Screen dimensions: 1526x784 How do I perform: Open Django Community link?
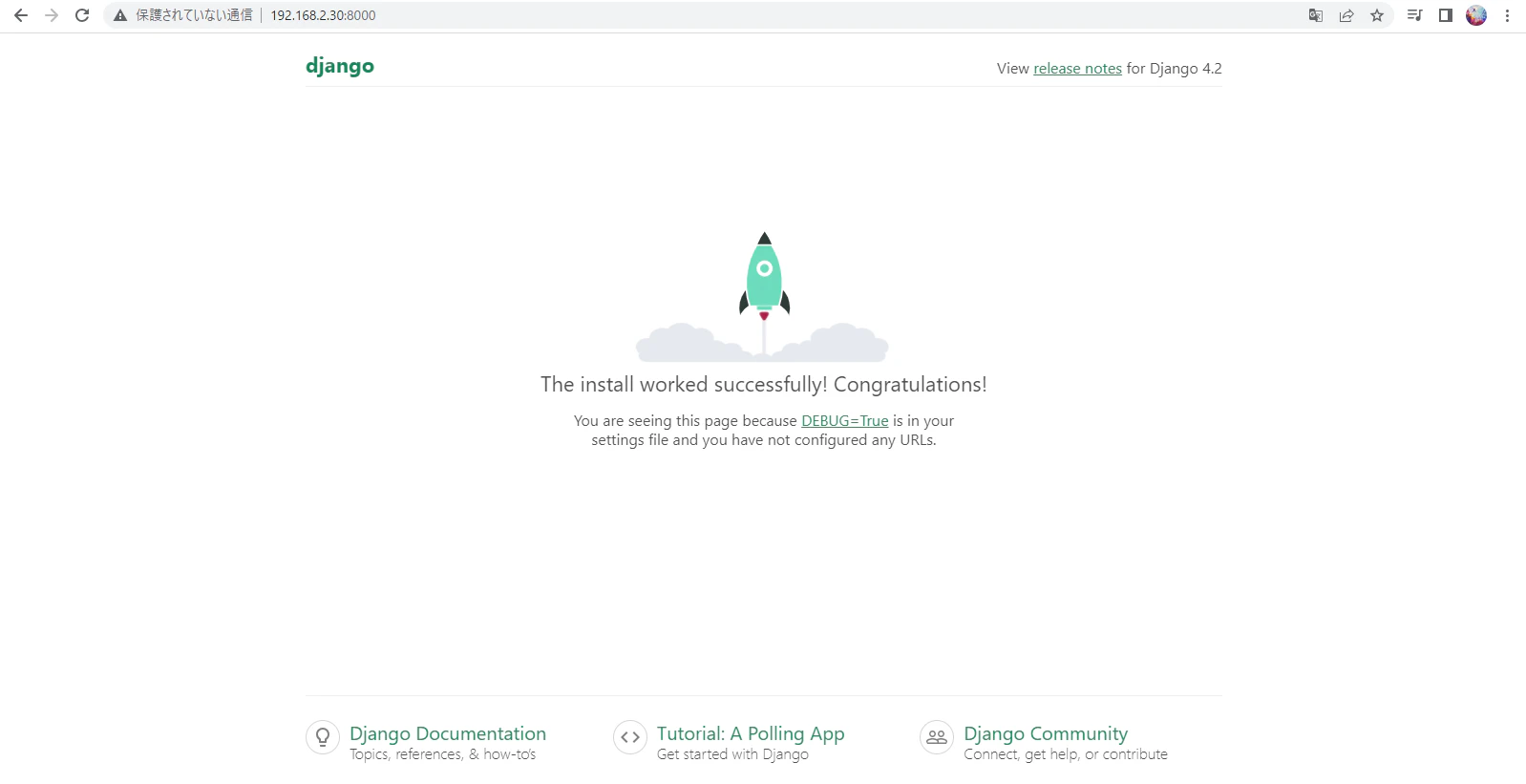1046,733
